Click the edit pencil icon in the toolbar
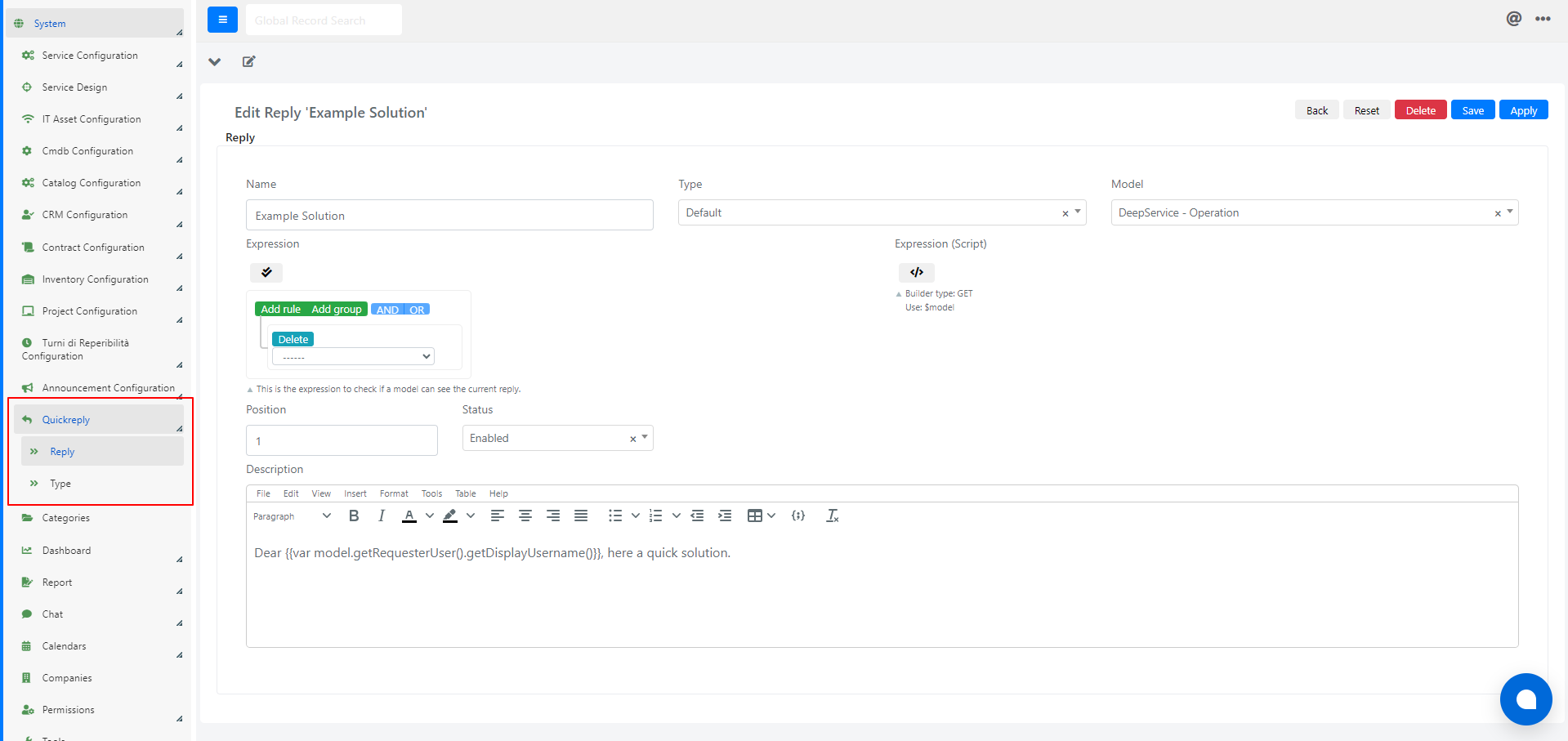This screenshot has width=1568, height=741. [249, 61]
